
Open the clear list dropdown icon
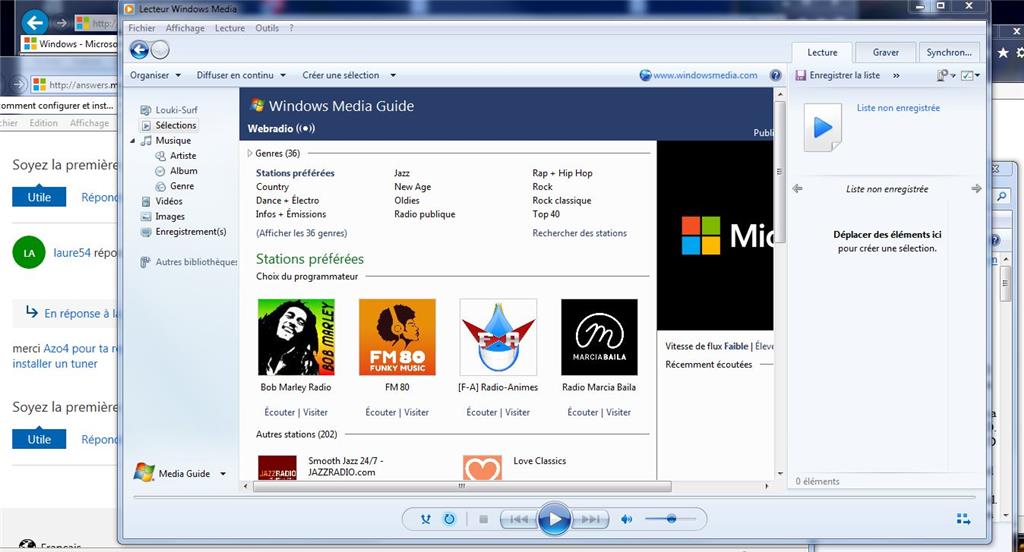[946, 75]
